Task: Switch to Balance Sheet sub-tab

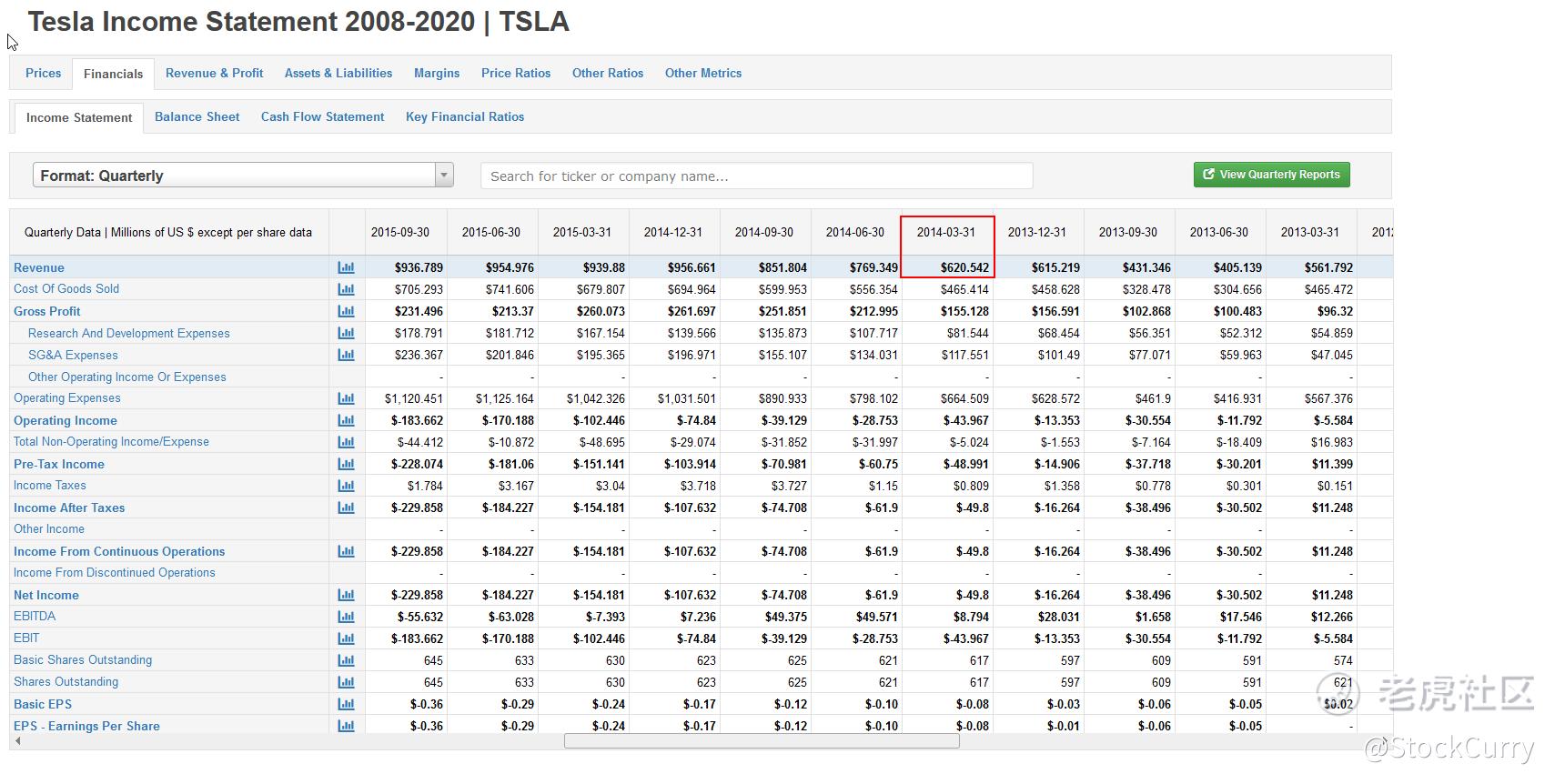Action: click(197, 116)
